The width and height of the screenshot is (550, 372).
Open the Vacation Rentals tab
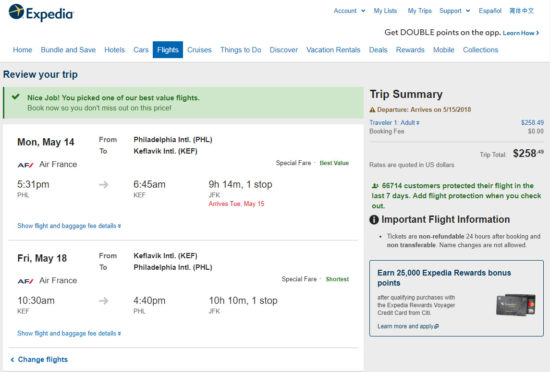pyautogui.click(x=333, y=50)
